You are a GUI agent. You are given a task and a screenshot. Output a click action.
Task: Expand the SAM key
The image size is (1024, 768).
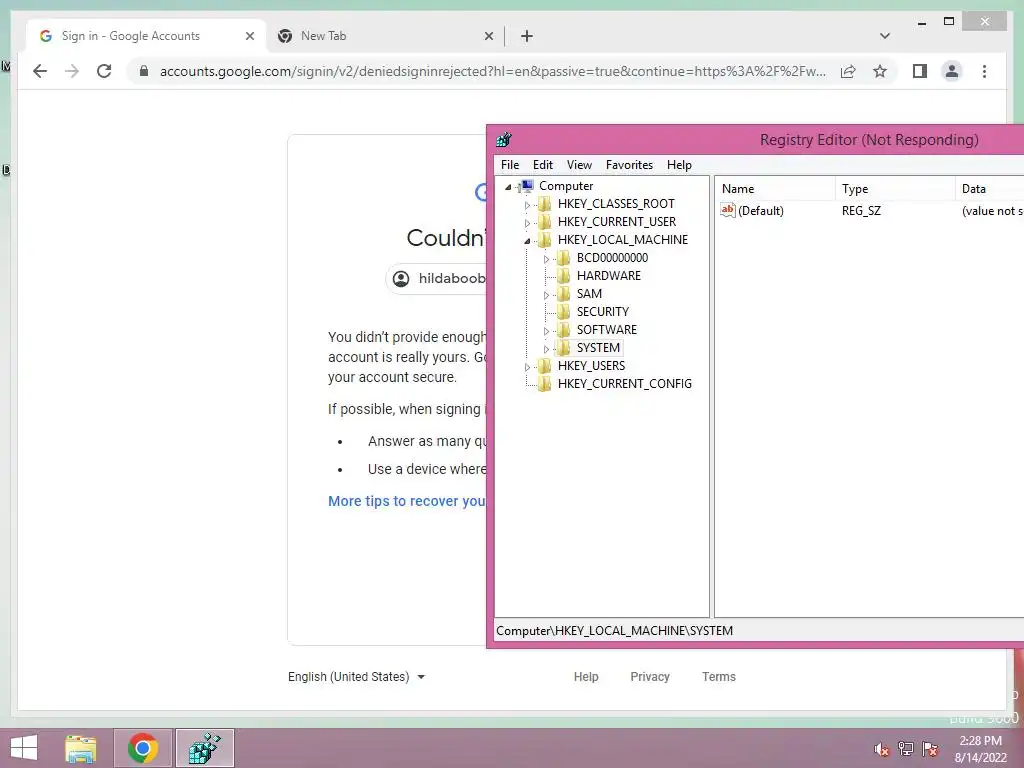click(547, 295)
